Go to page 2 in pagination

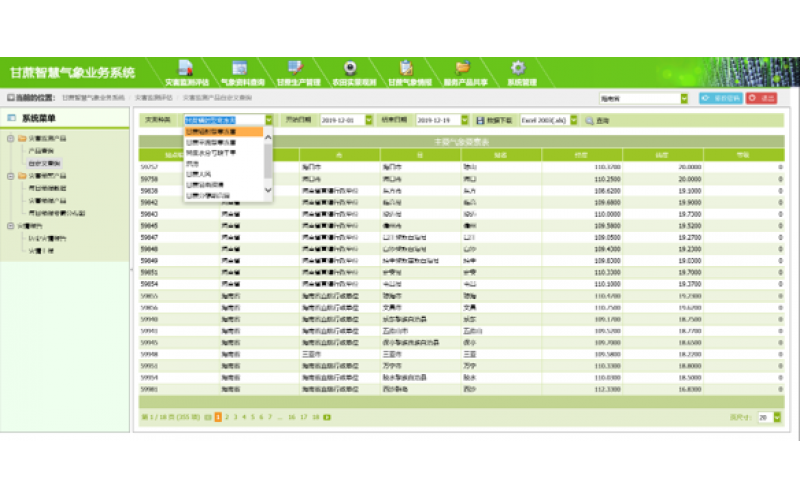click(x=227, y=417)
